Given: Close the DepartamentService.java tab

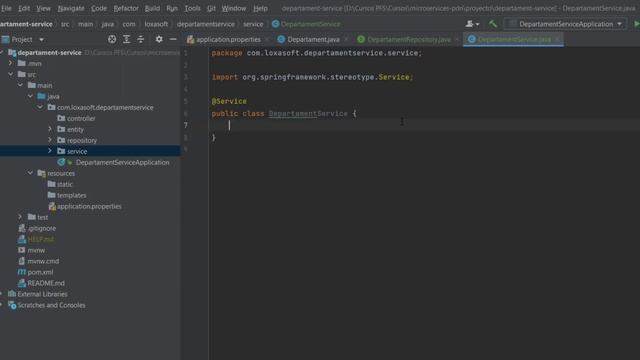Looking at the screenshot, I should [557, 40].
